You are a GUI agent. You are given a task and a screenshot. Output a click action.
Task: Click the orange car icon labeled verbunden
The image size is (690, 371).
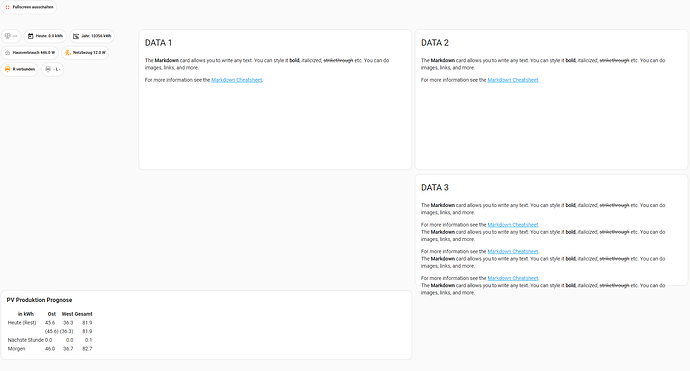pyautogui.click(x=7, y=69)
